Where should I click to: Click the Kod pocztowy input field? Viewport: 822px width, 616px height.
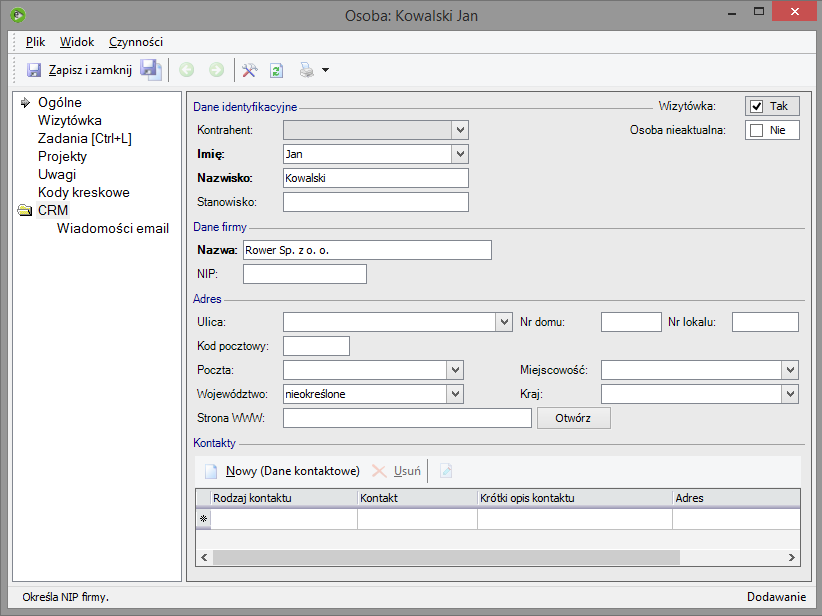point(316,346)
